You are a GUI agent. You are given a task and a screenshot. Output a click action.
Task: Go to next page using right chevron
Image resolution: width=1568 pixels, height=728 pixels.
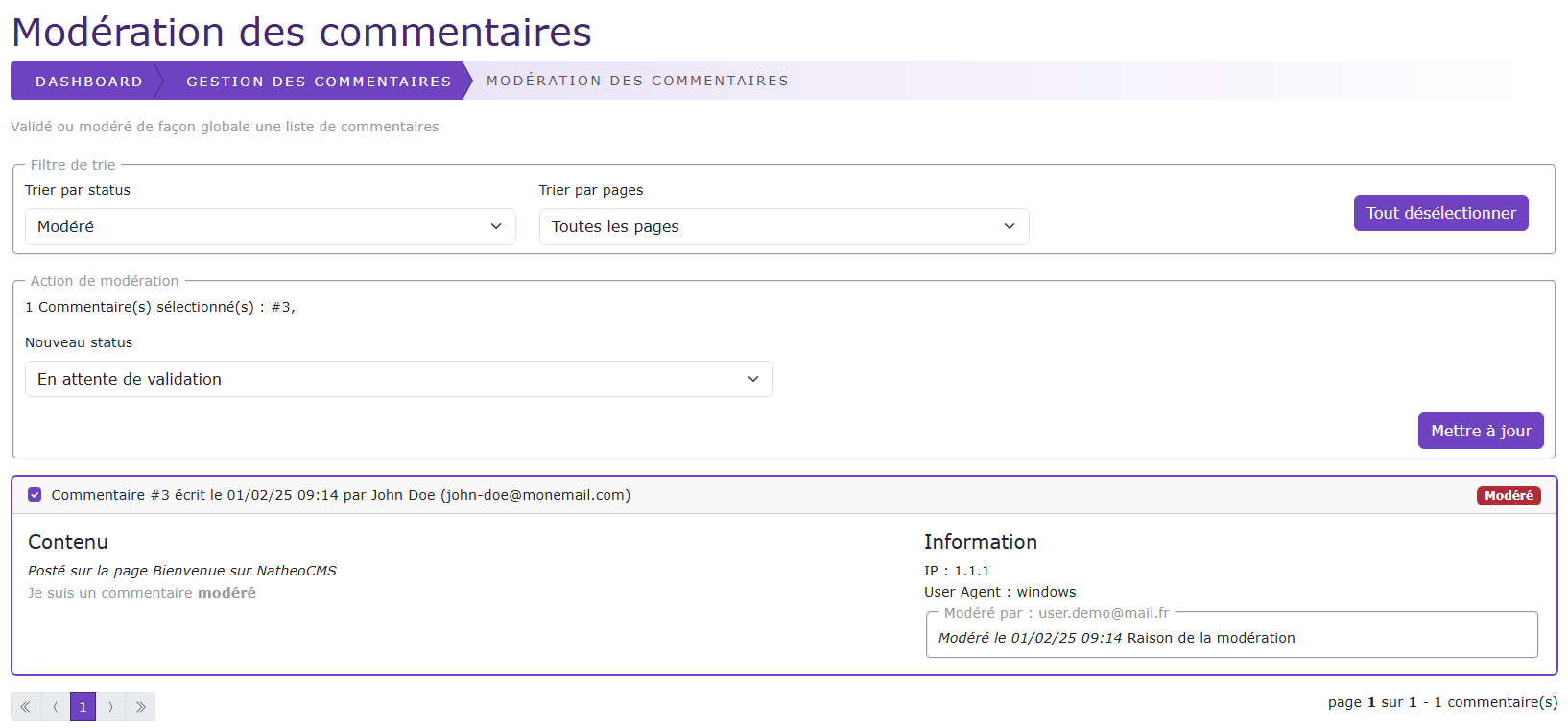click(x=110, y=707)
